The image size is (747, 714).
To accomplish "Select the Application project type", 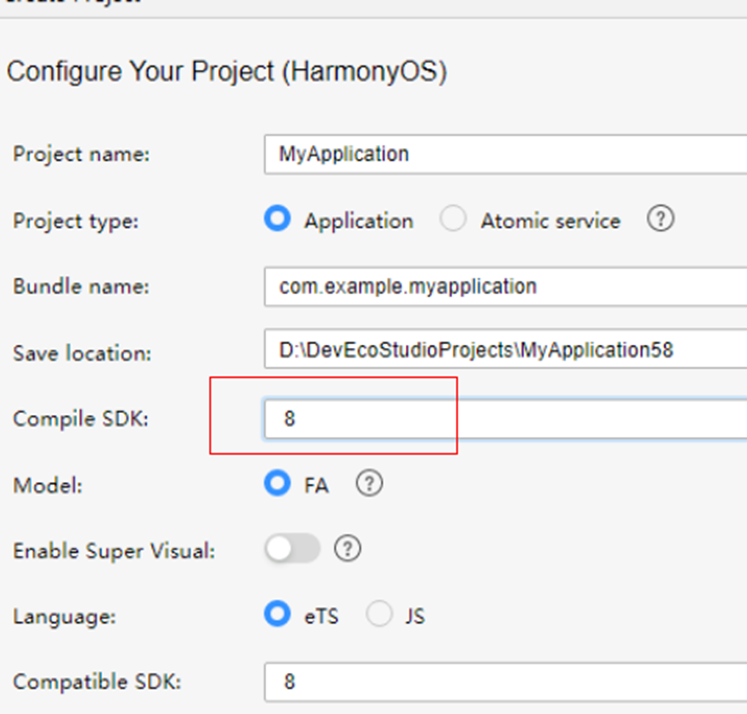I will tap(278, 220).
